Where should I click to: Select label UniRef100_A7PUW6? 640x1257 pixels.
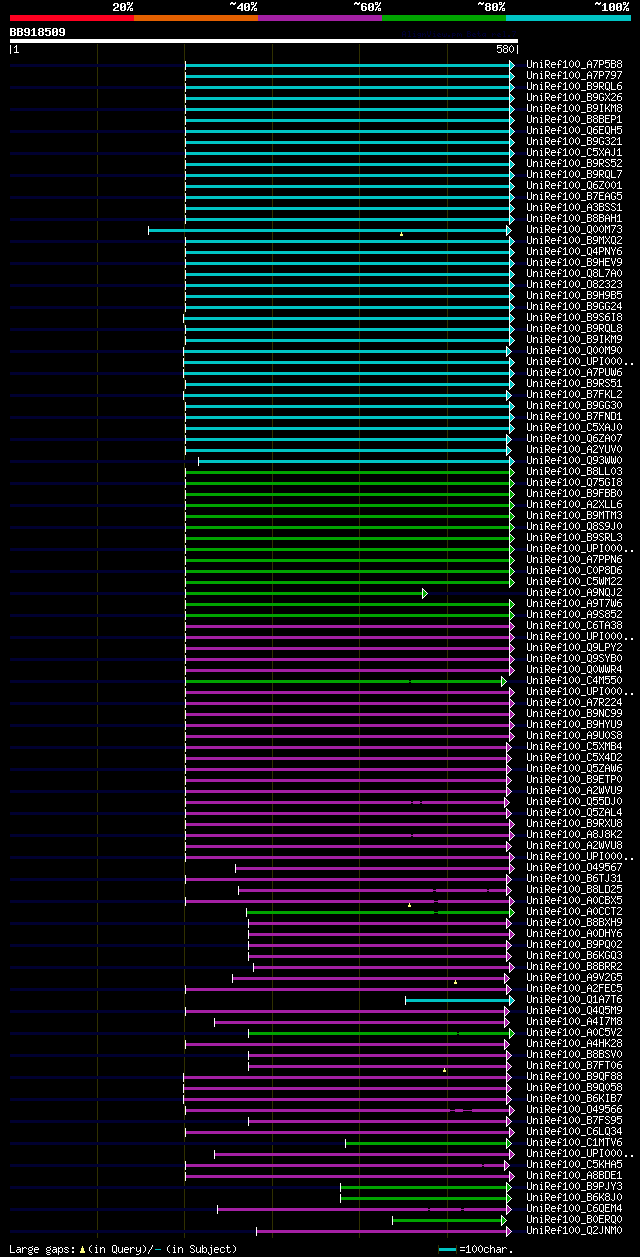point(574,372)
